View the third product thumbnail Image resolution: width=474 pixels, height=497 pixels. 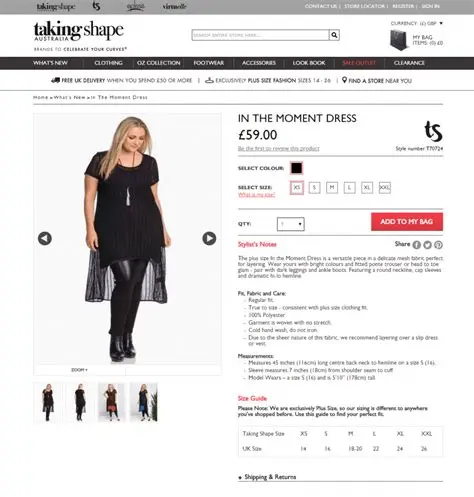click(x=112, y=402)
